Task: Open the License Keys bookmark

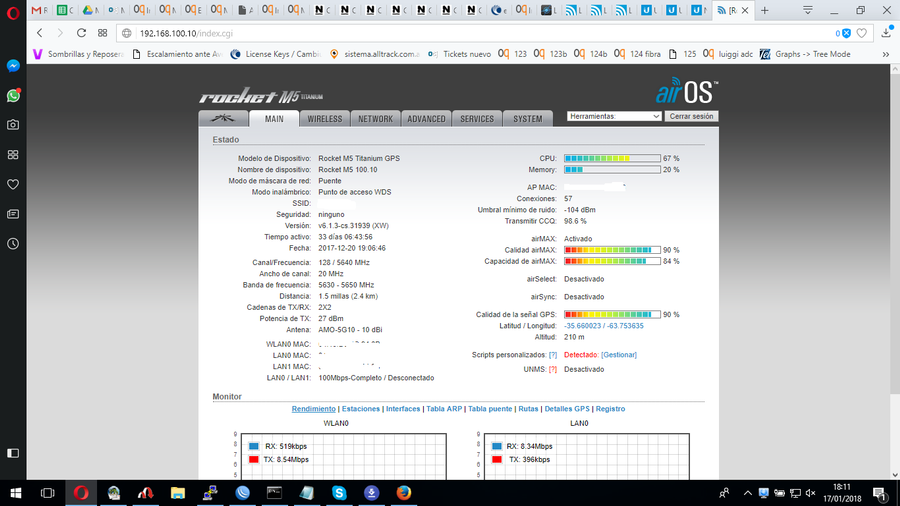Action: pyautogui.click(x=276, y=54)
